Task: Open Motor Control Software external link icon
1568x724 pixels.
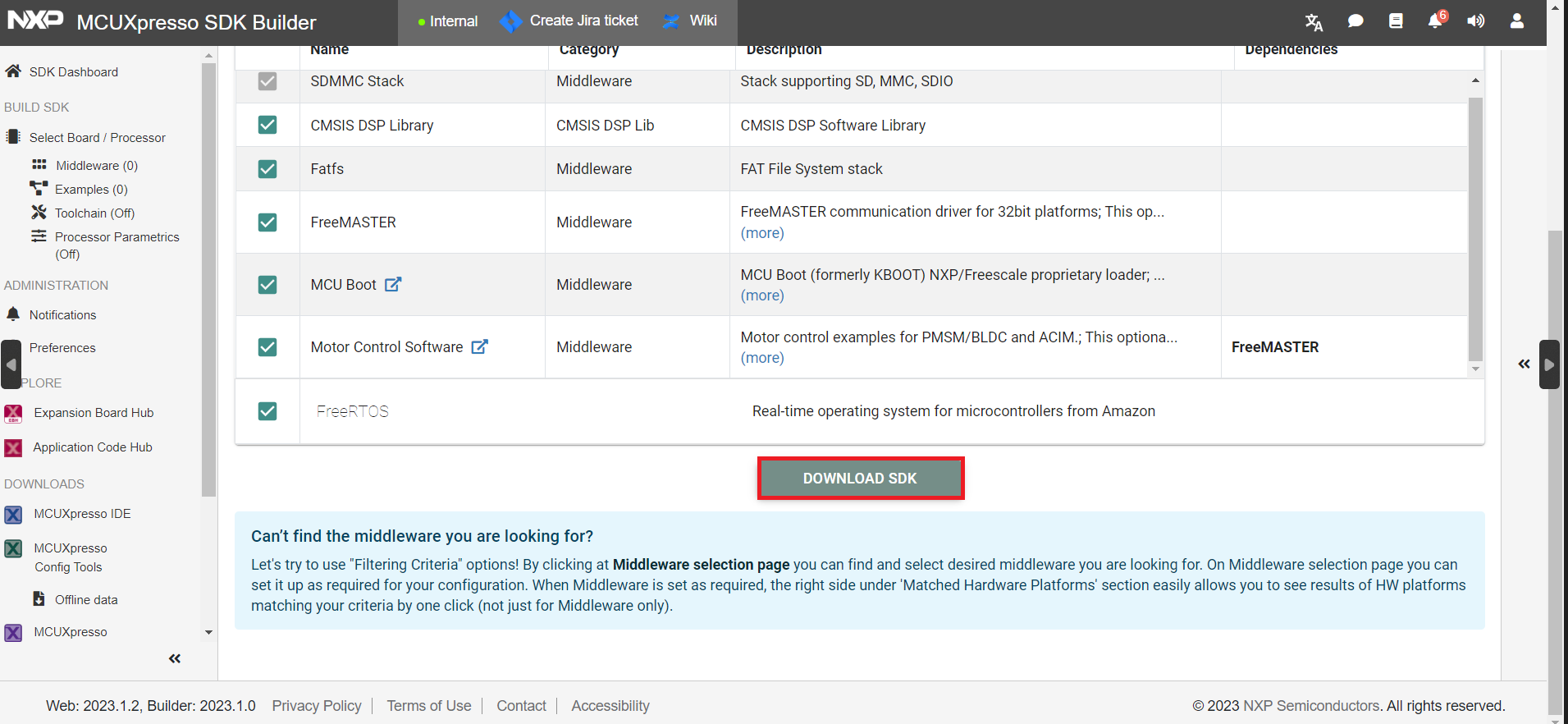Action: [480, 346]
